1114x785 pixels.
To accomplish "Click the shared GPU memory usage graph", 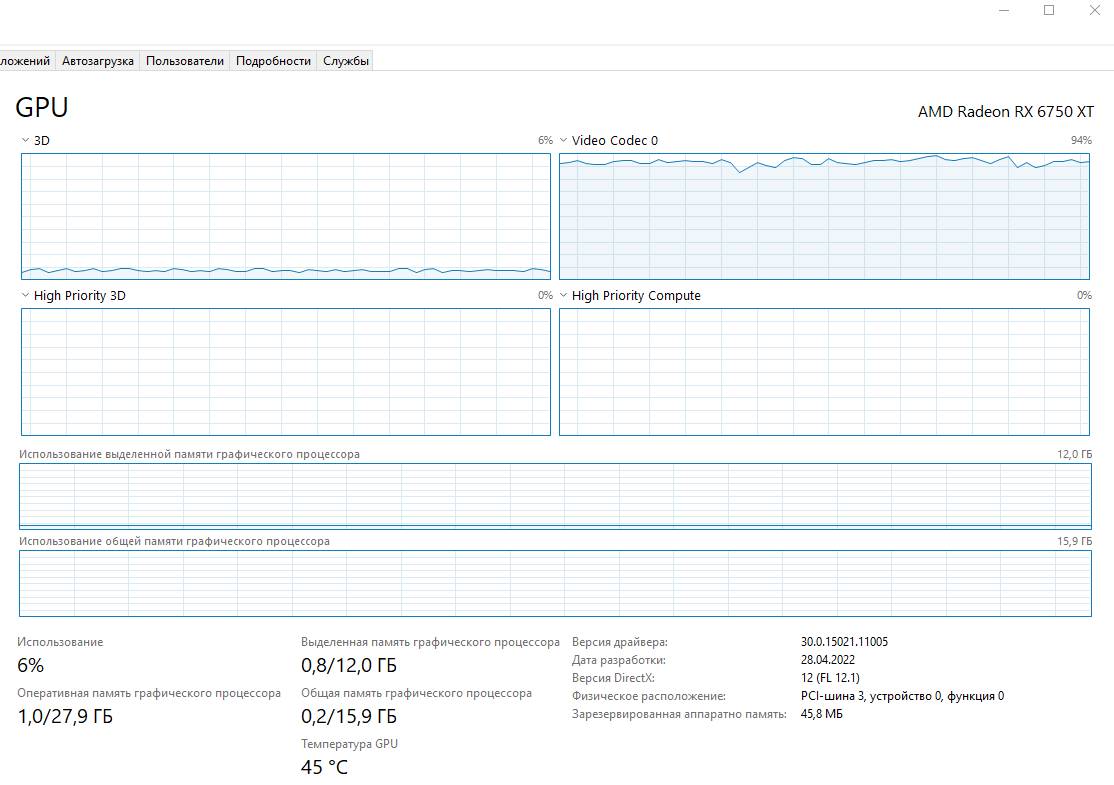I will (556, 583).
